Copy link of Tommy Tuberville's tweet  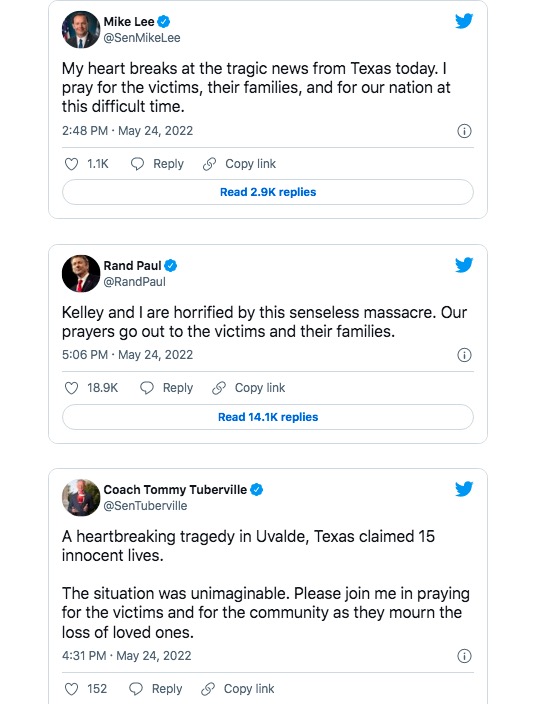pyautogui.click(x=237, y=689)
